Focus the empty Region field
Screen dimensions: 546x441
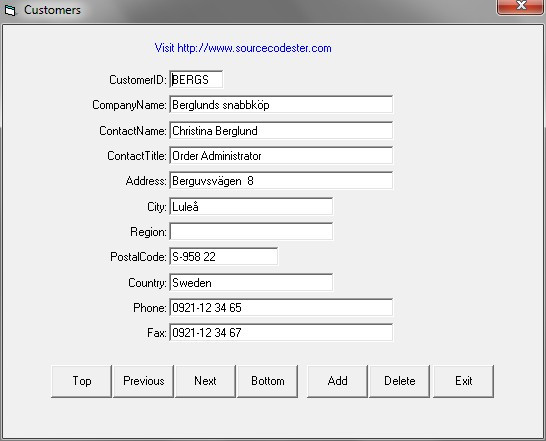(x=251, y=232)
